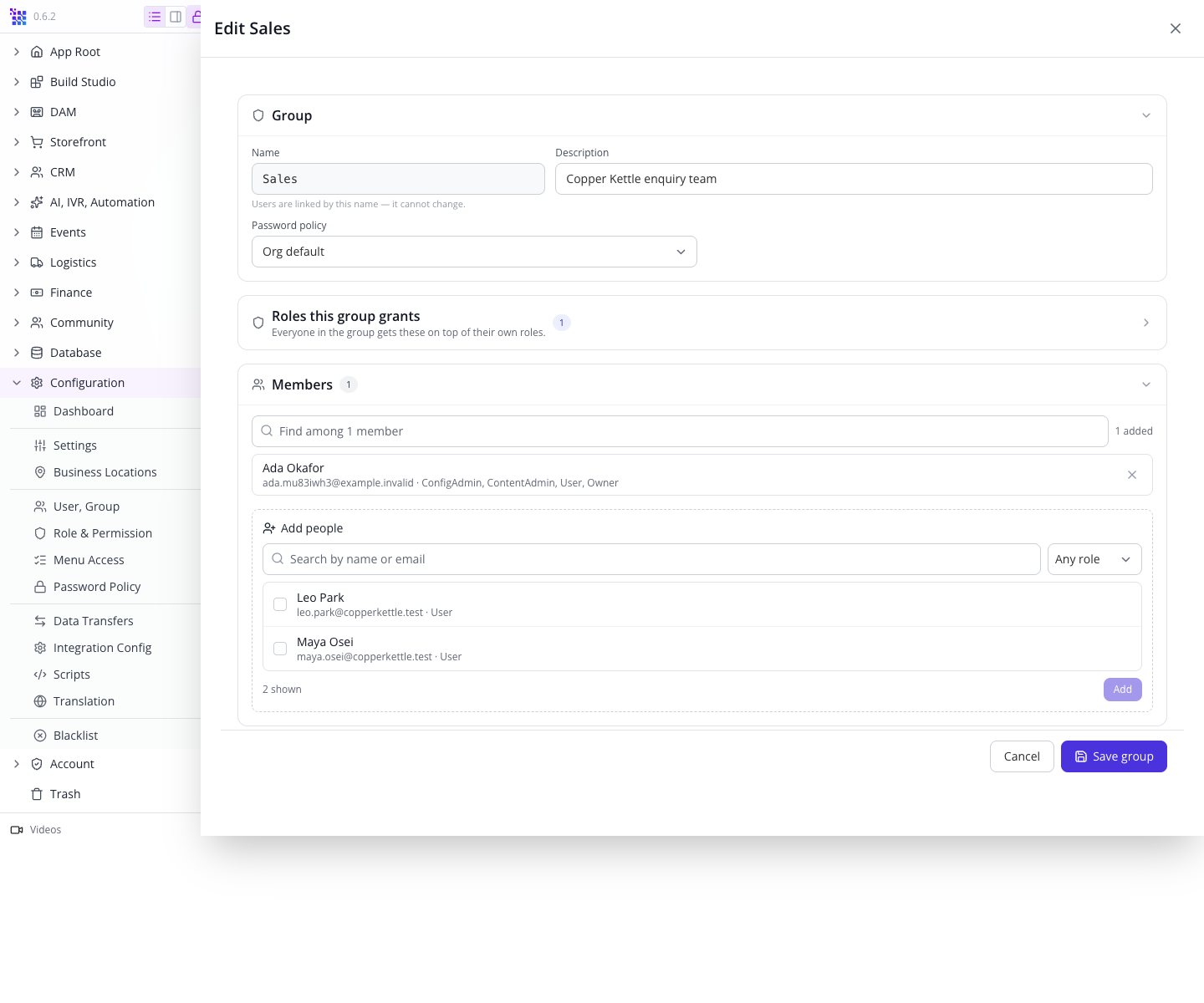Click the App Root home icon
The height and width of the screenshot is (1003, 1204).
pos(37,52)
